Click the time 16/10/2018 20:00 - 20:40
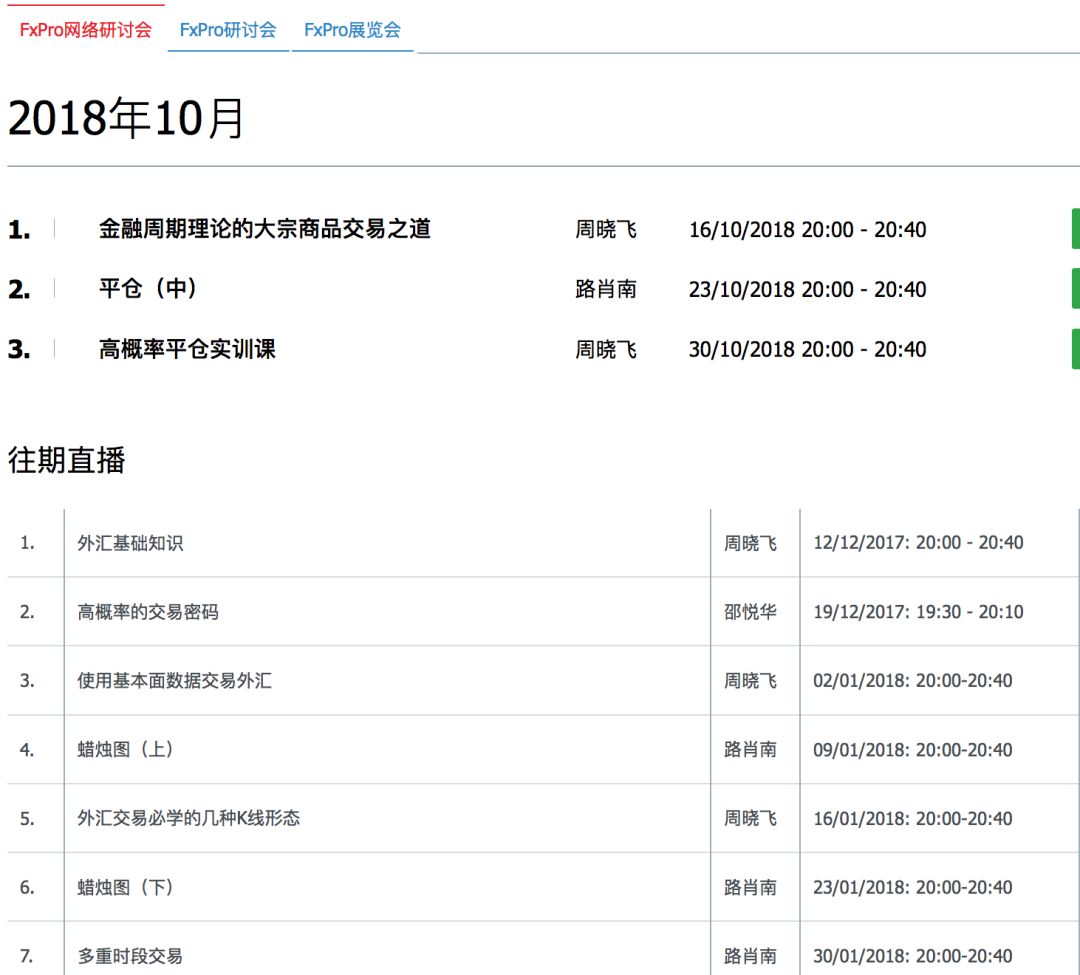The image size is (1080, 975). pos(807,229)
